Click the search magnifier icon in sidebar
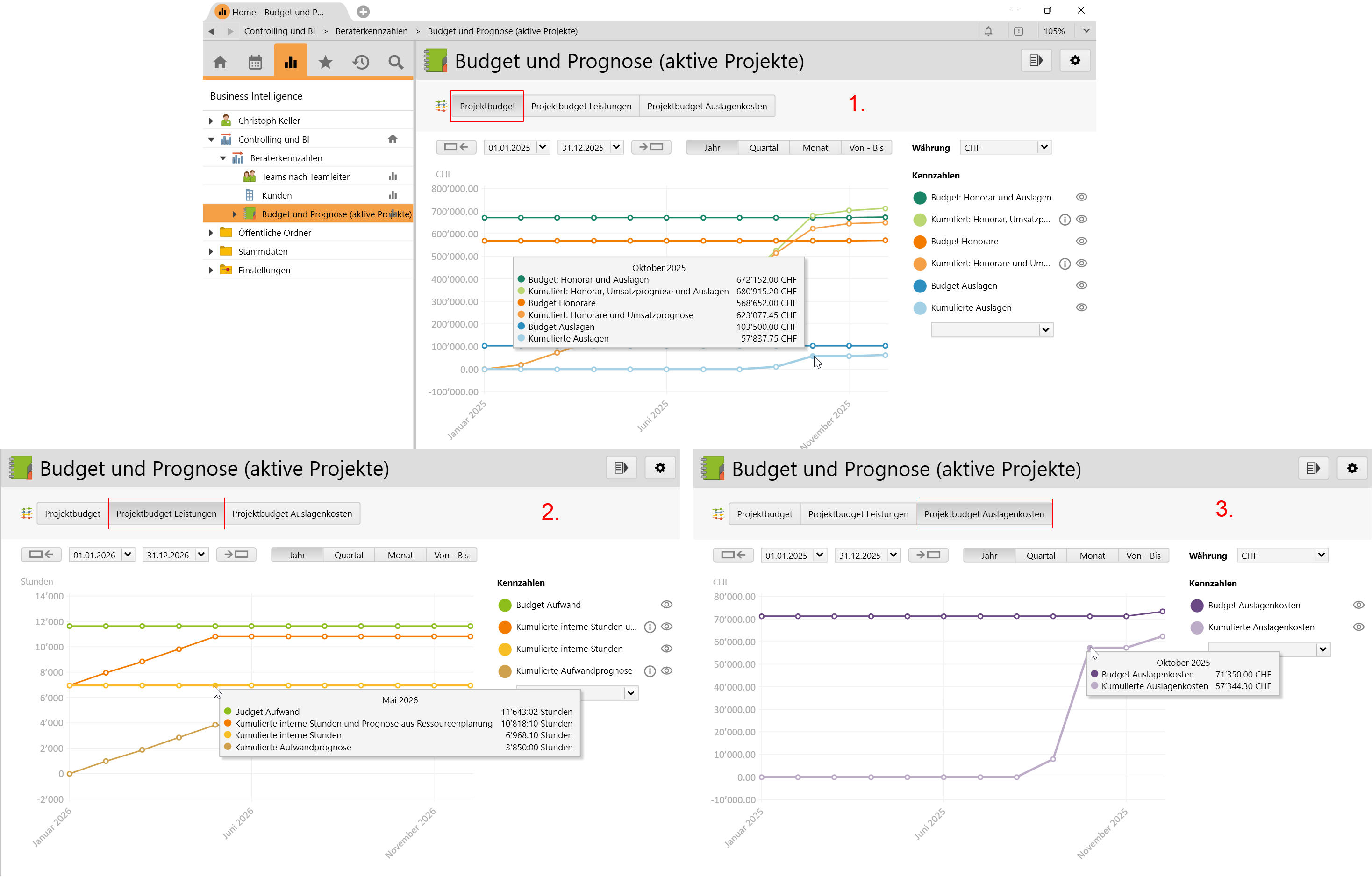The height and width of the screenshot is (877, 1372). pyautogui.click(x=395, y=62)
